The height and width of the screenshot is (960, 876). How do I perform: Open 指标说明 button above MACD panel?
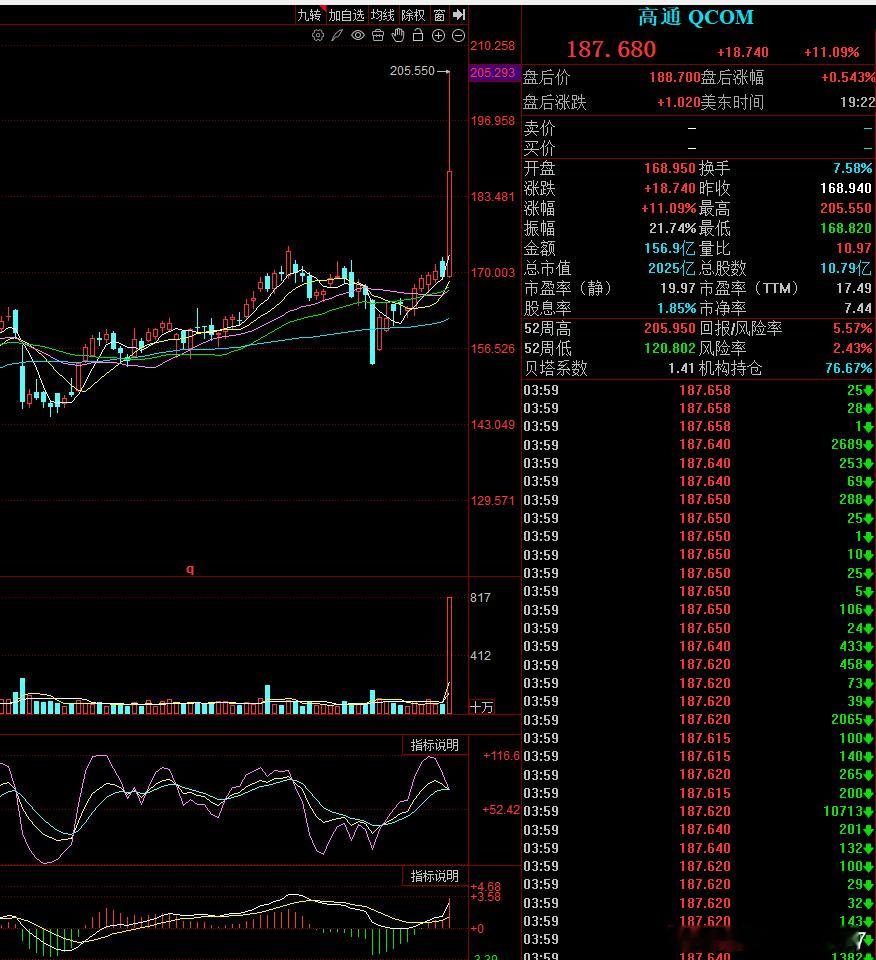tap(435, 876)
